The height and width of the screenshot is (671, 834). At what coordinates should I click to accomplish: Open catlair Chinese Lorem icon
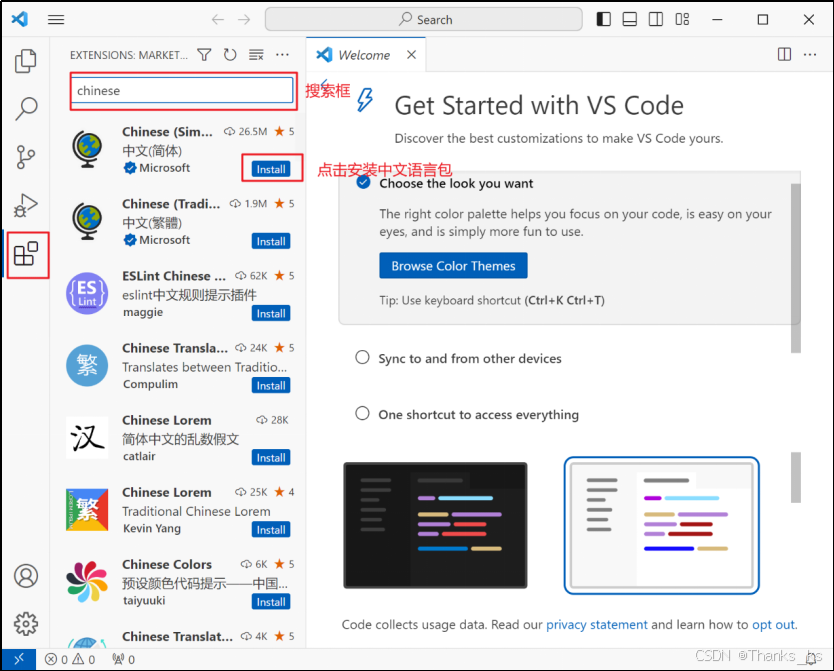(x=87, y=438)
